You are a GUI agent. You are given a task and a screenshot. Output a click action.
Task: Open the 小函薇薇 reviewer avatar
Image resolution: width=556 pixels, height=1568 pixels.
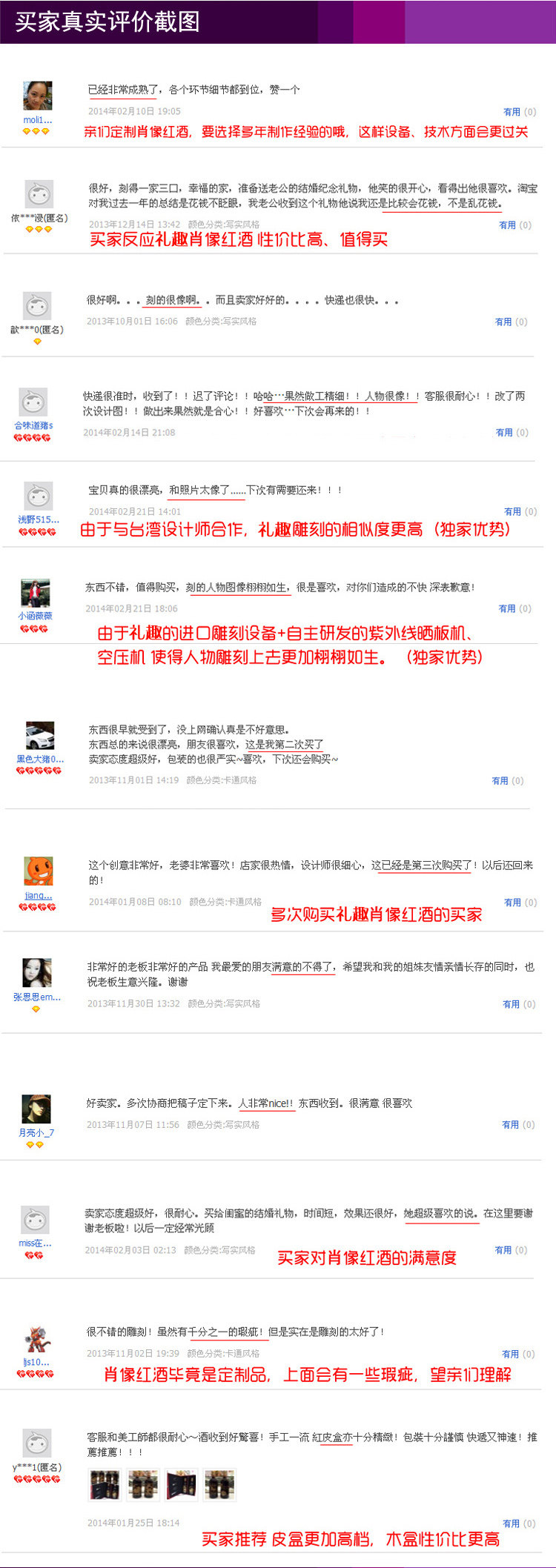click(x=35, y=594)
